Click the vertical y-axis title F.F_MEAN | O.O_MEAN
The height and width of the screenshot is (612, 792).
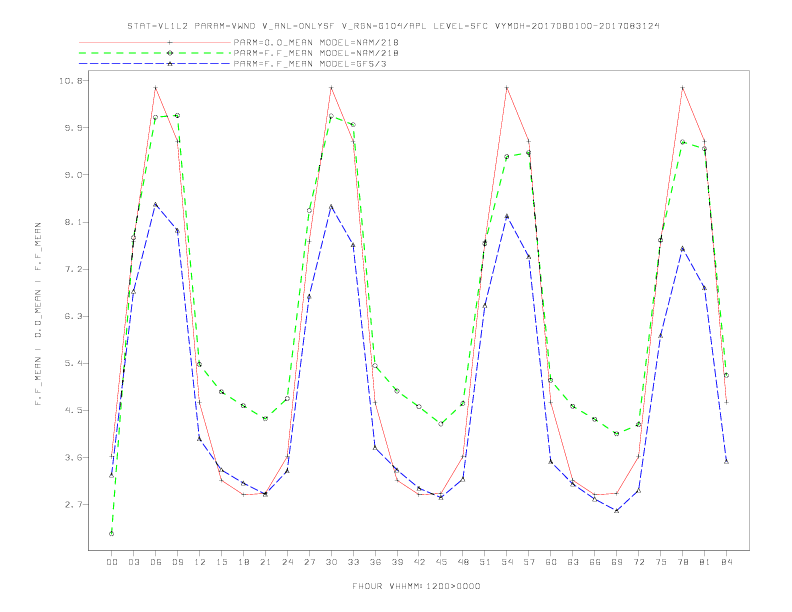tap(38, 314)
